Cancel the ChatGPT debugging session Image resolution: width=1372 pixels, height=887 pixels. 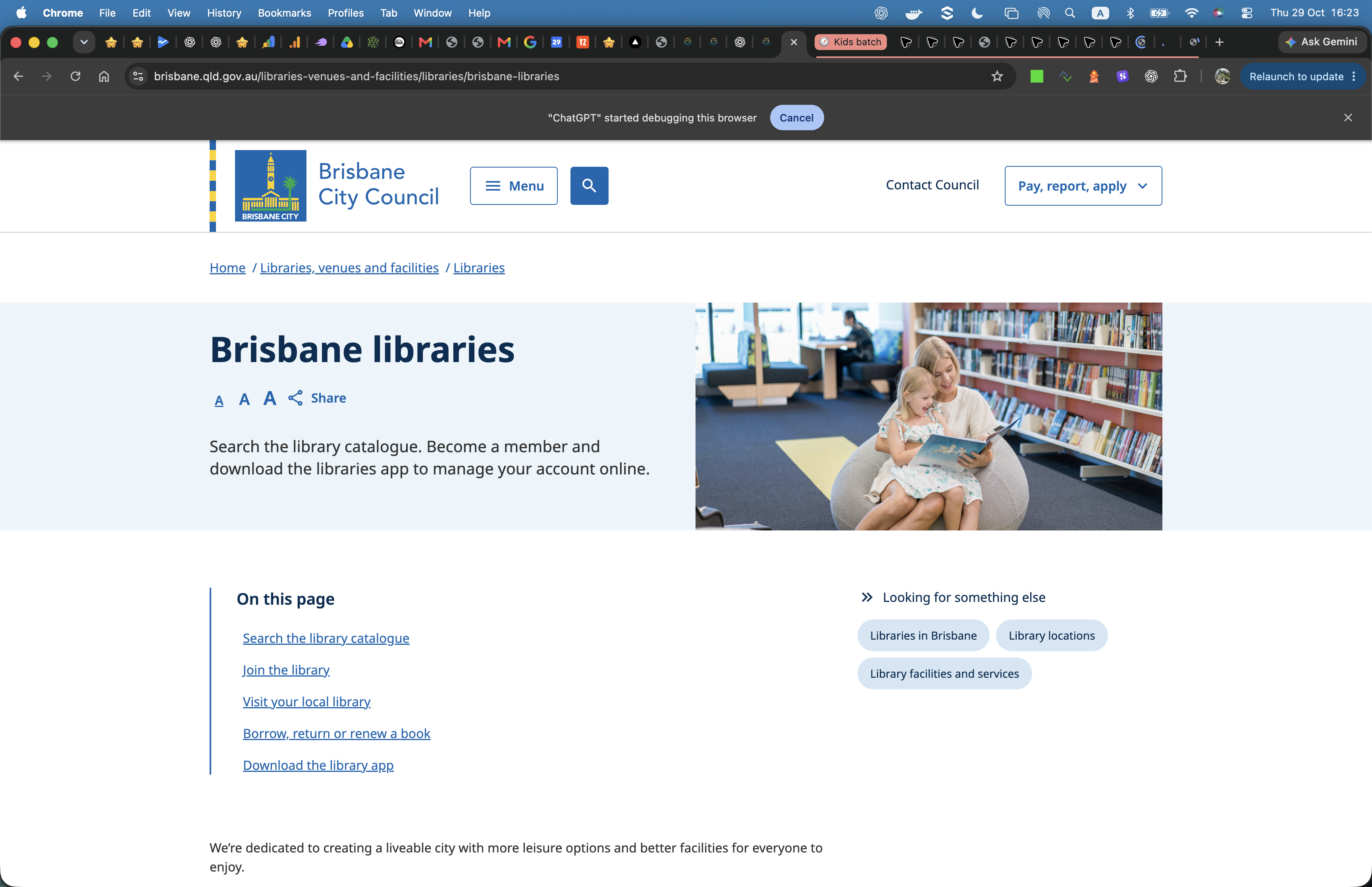click(x=796, y=118)
